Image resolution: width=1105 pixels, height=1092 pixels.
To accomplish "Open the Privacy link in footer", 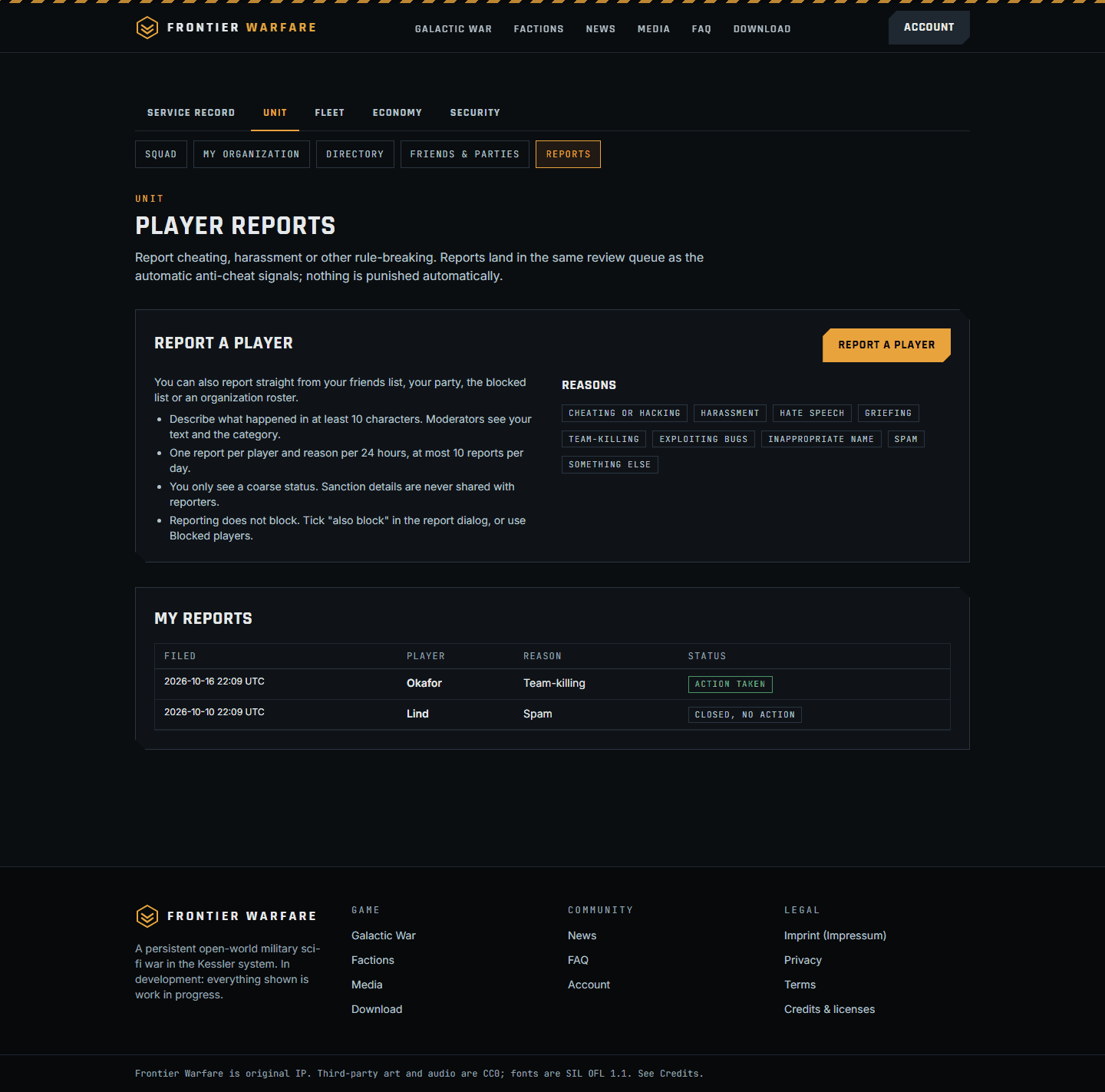I will 803,960.
